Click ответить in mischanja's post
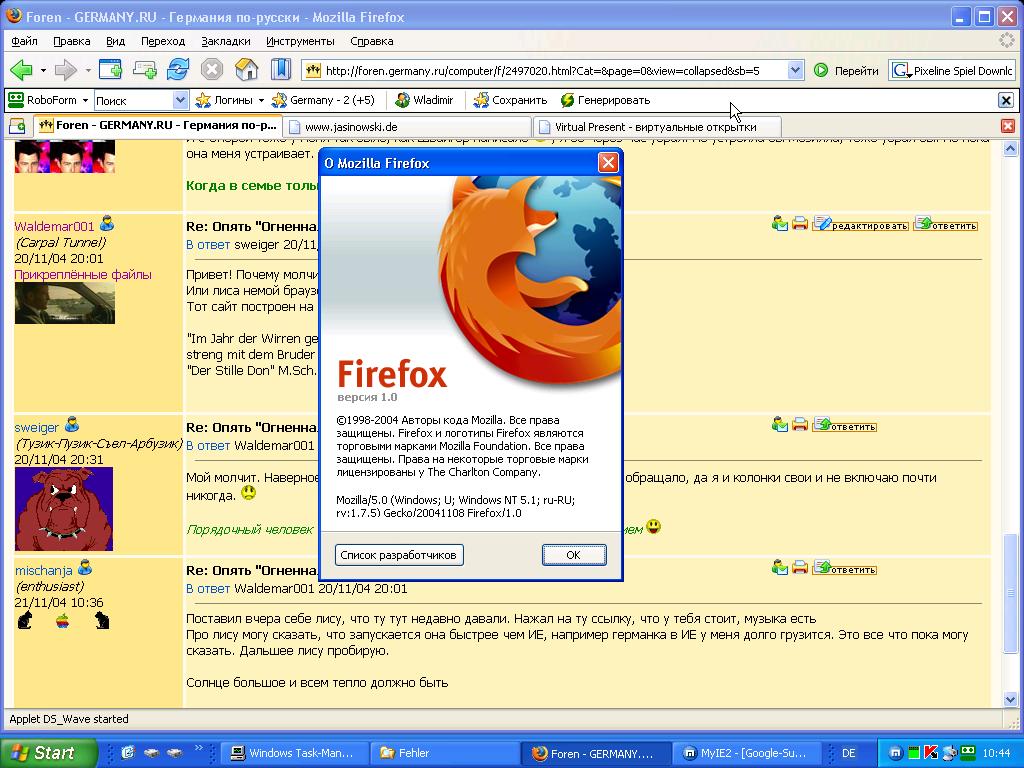The width and height of the screenshot is (1024, 768). coord(844,568)
